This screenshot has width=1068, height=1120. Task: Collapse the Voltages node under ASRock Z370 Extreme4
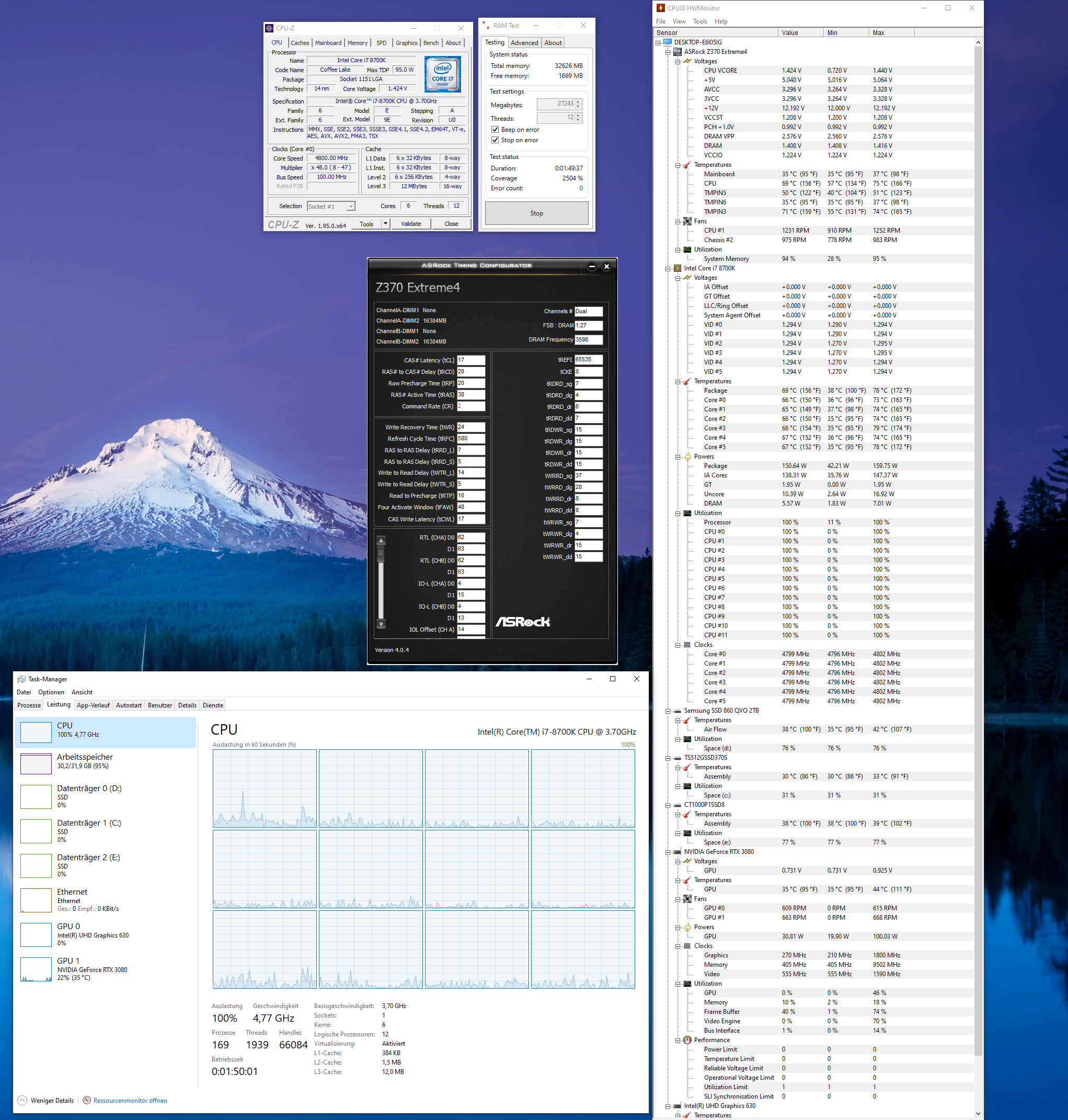(677, 62)
